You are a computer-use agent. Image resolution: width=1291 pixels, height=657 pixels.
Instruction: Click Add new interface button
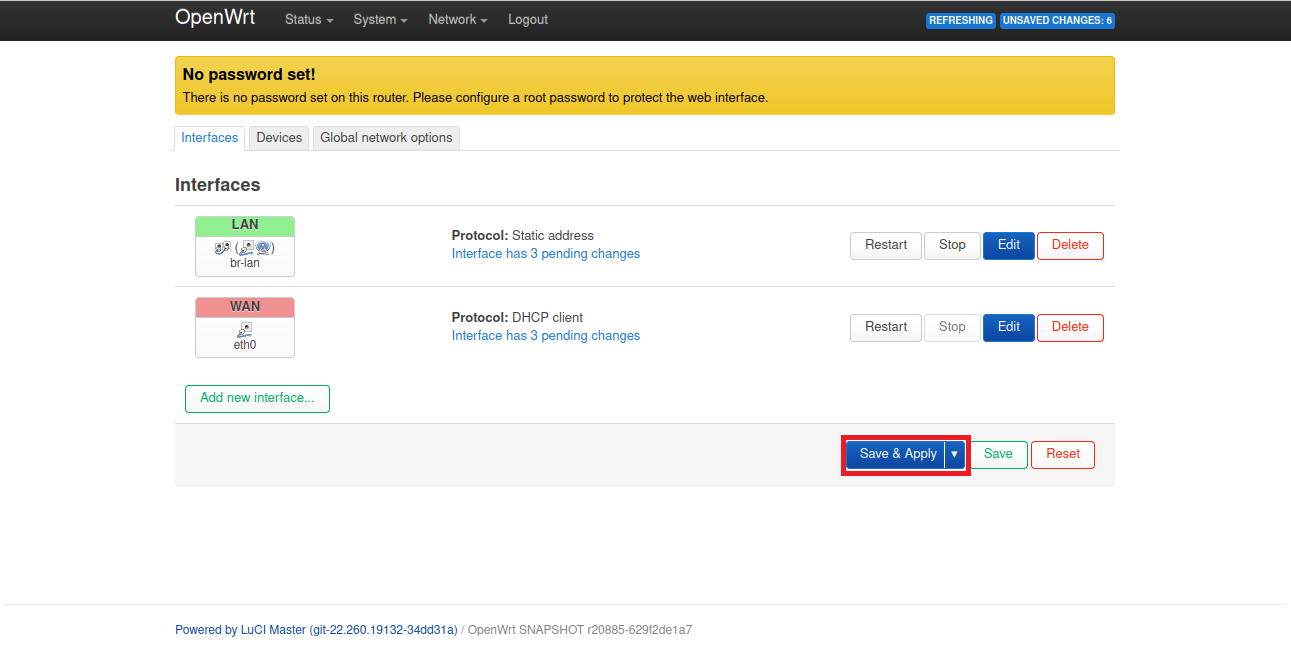[x=257, y=398]
